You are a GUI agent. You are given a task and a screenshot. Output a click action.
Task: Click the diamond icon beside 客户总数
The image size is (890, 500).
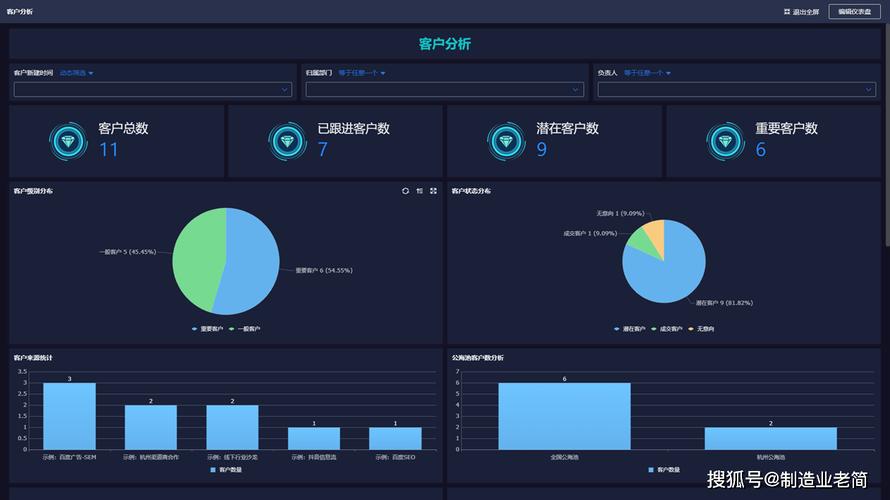point(68,141)
